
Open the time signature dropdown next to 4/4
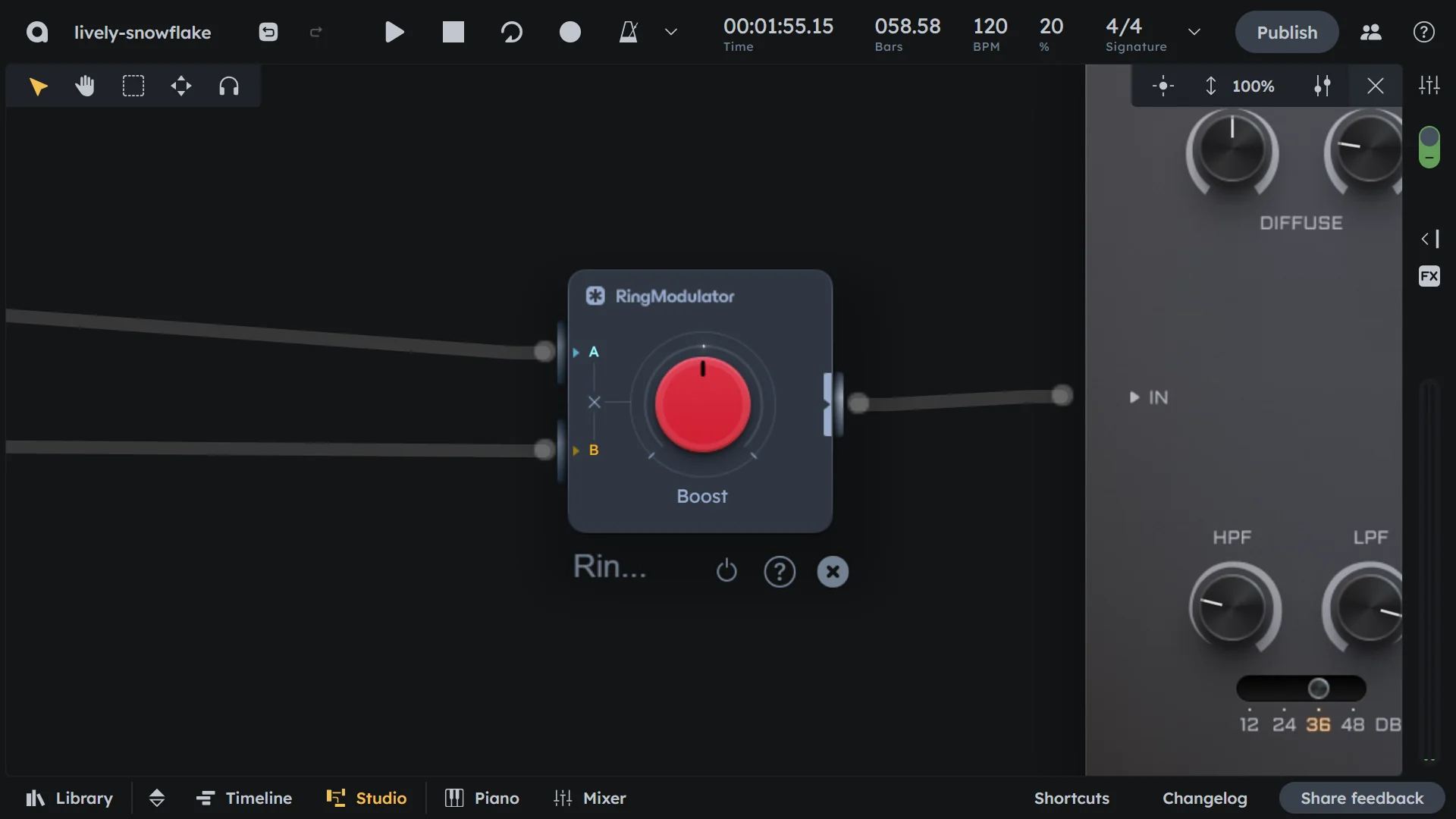[x=1194, y=32]
